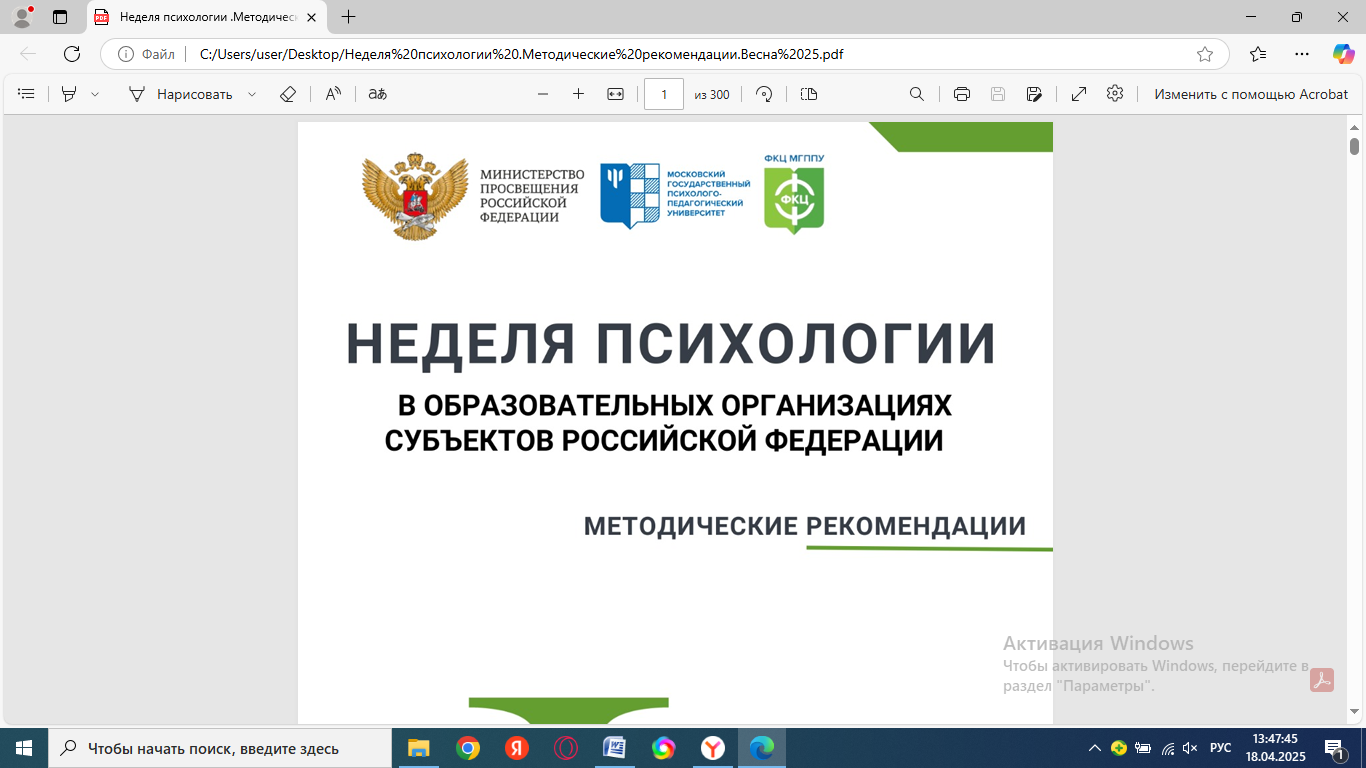Close the Неделя психологии tab
The image size is (1366, 768).
[x=313, y=17]
